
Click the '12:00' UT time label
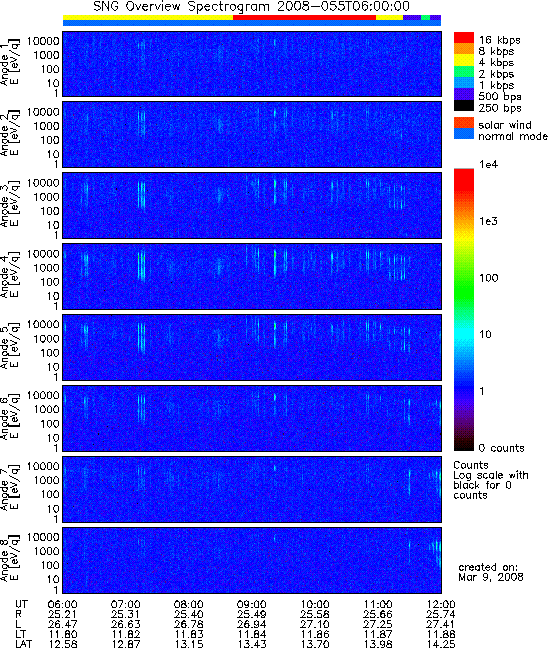click(441, 605)
